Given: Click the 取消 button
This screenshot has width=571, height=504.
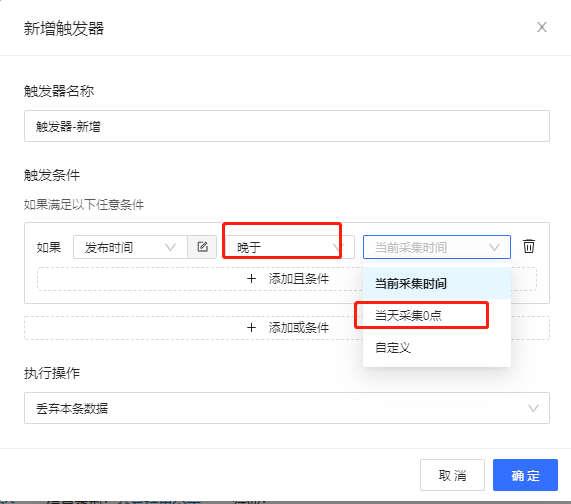Looking at the screenshot, I should click(452, 475).
